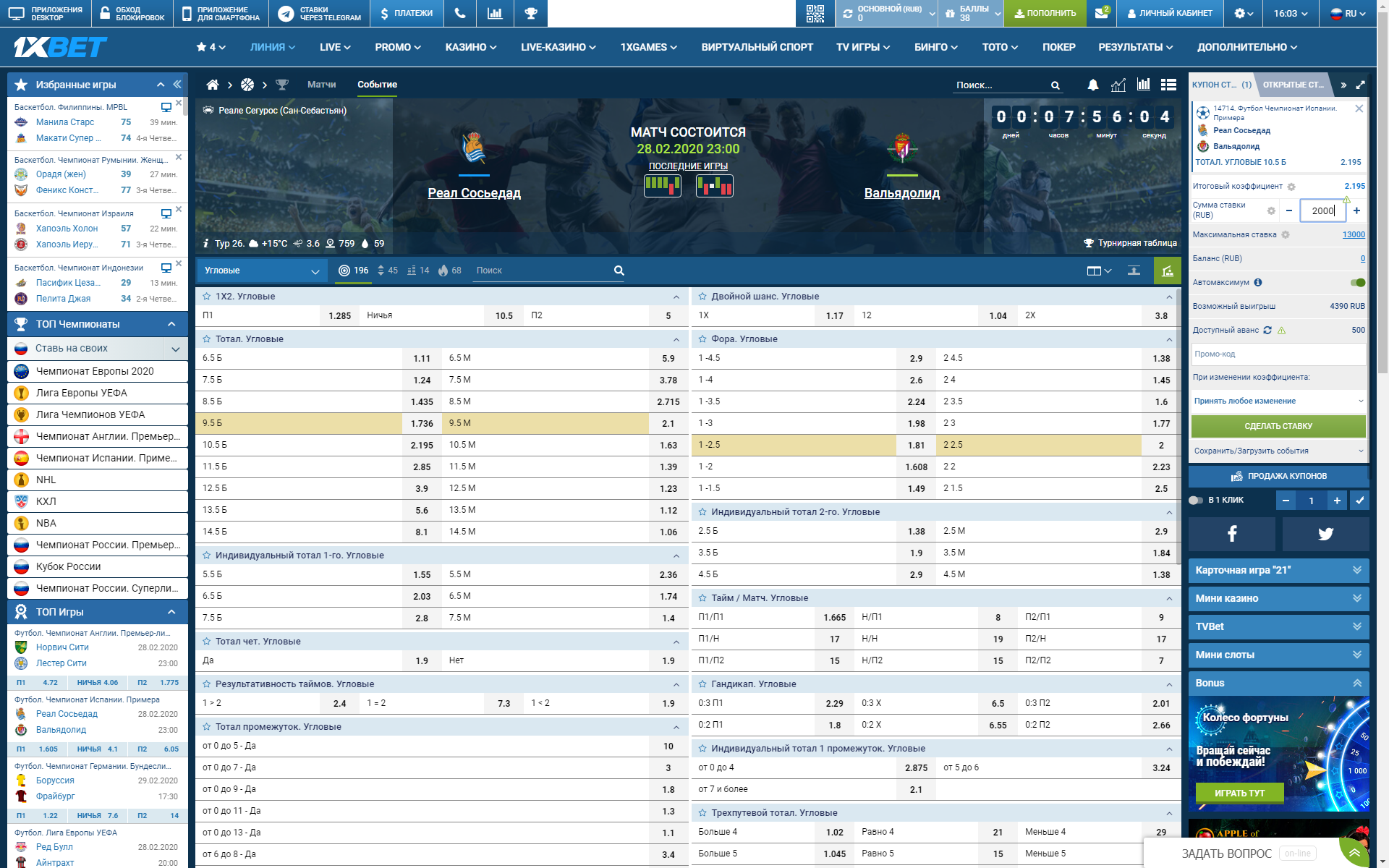Expand coupon panel to fullscreen
Screen dimensions: 1389x868
click(x=1360, y=85)
